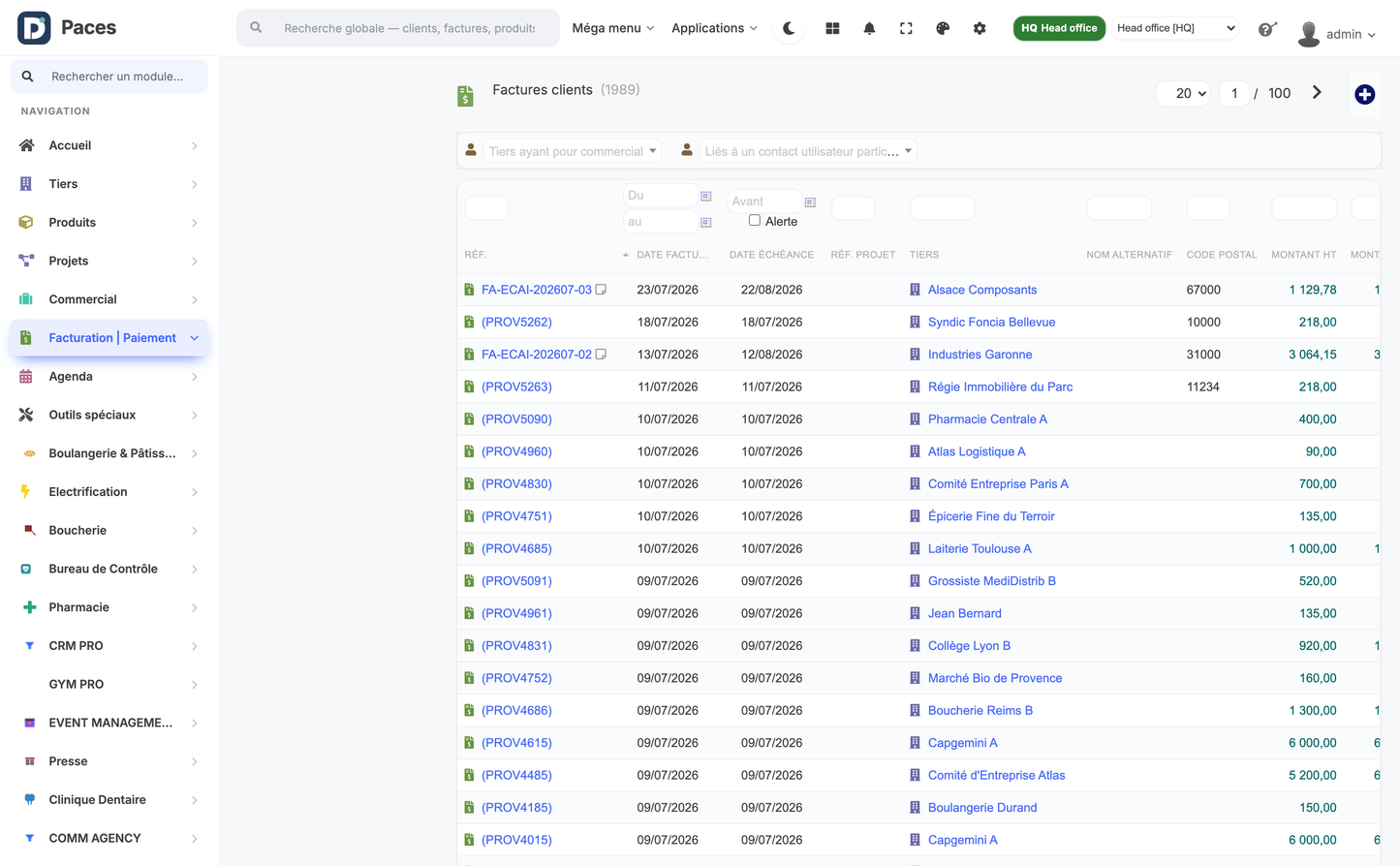Click the Produits box icon in sidebar

26,222
